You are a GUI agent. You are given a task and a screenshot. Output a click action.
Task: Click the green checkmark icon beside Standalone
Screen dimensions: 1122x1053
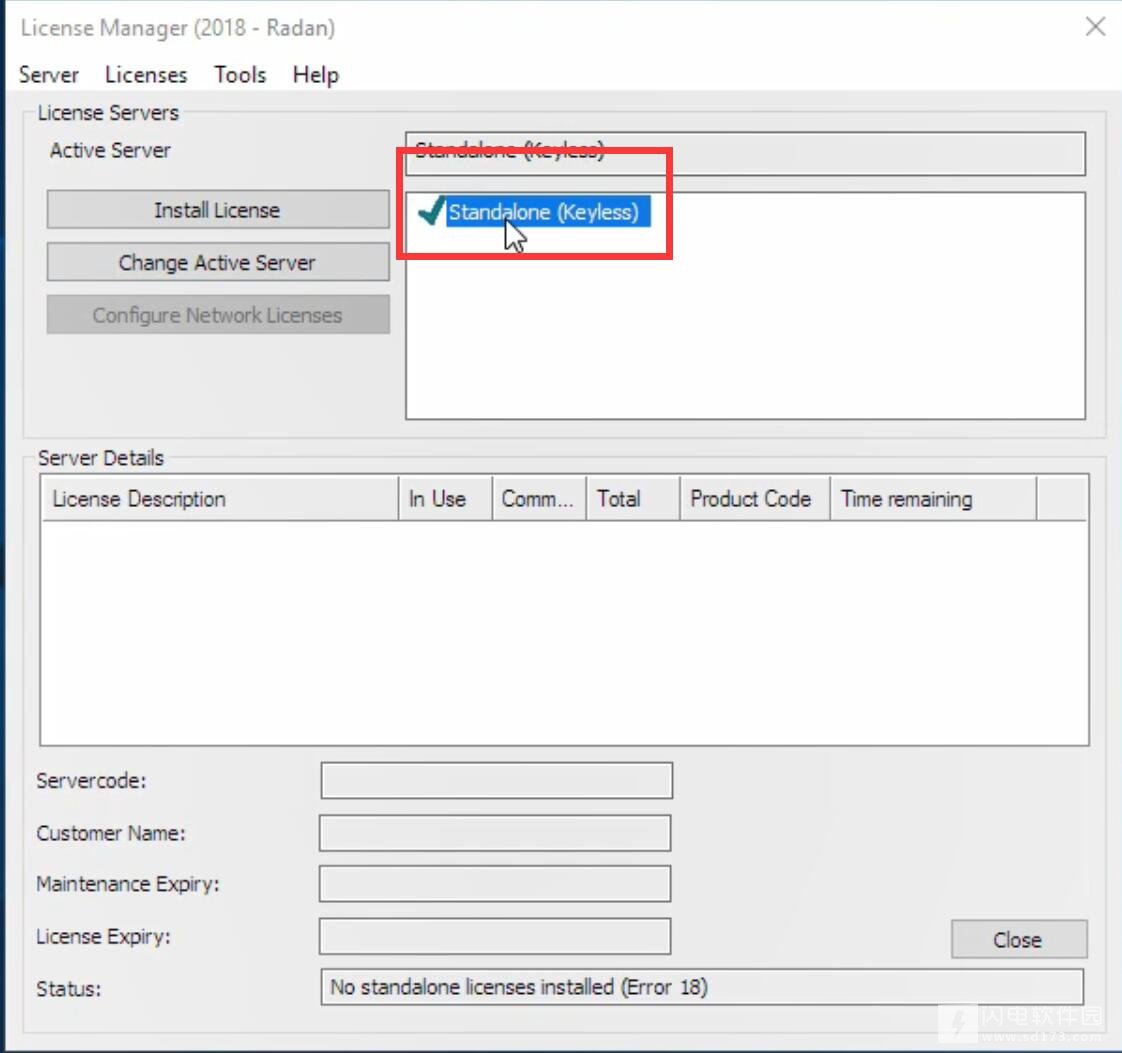(x=431, y=211)
